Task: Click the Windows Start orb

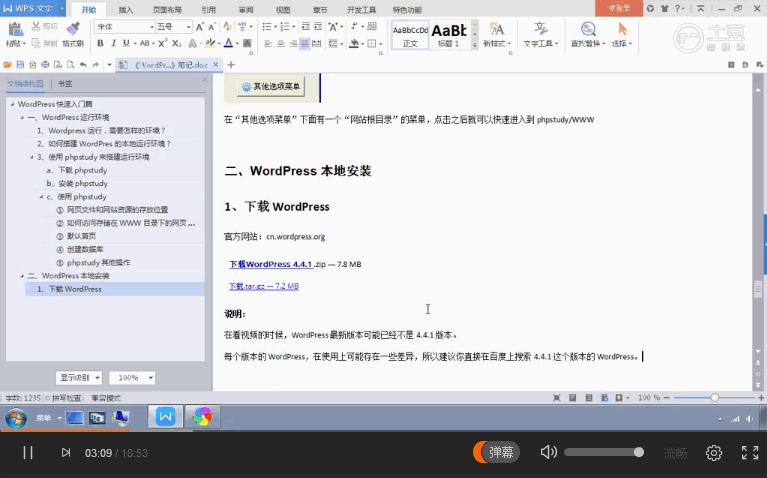Action: (x=16, y=418)
